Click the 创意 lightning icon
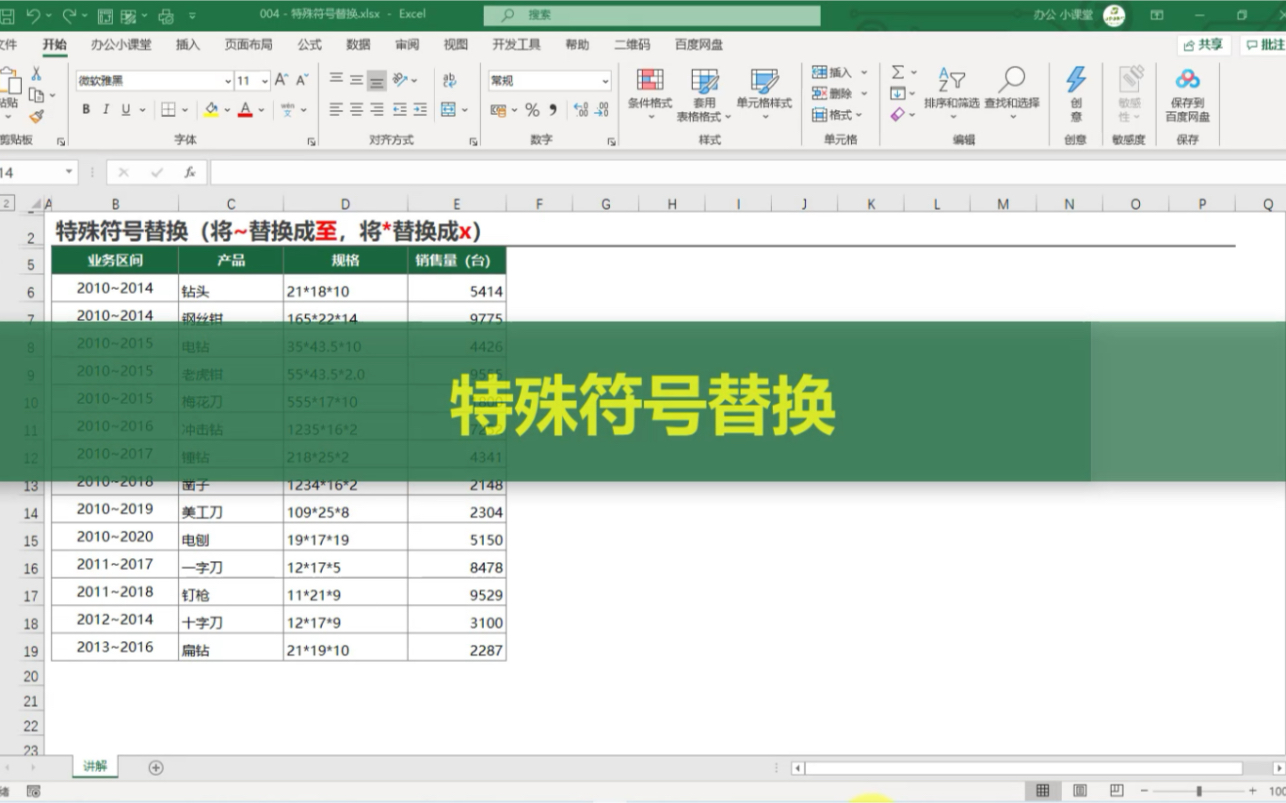This screenshot has height=803, width=1286. click(x=1076, y=80)
